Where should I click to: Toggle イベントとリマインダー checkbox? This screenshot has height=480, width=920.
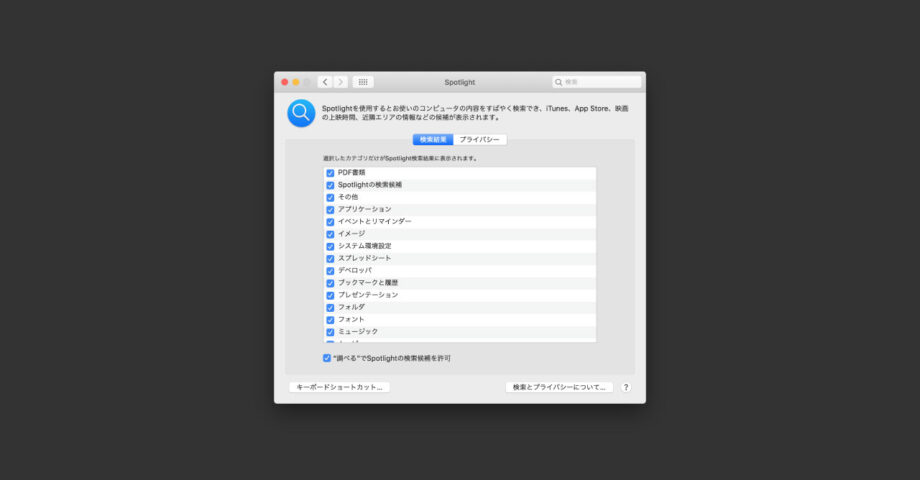pyautogui.click(x=330, y=221)
